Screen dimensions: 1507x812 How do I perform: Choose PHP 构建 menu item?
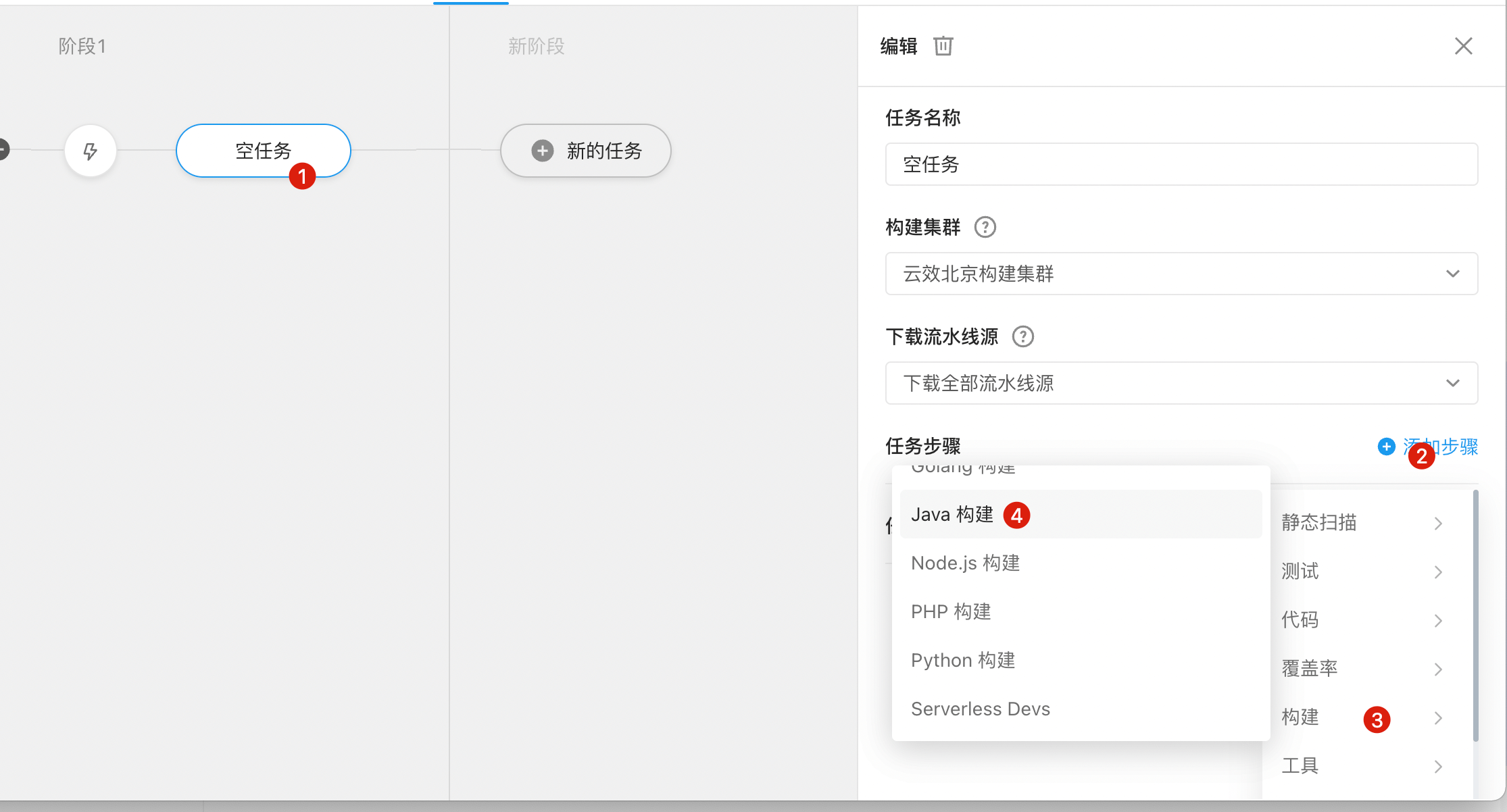pos(951,612)
